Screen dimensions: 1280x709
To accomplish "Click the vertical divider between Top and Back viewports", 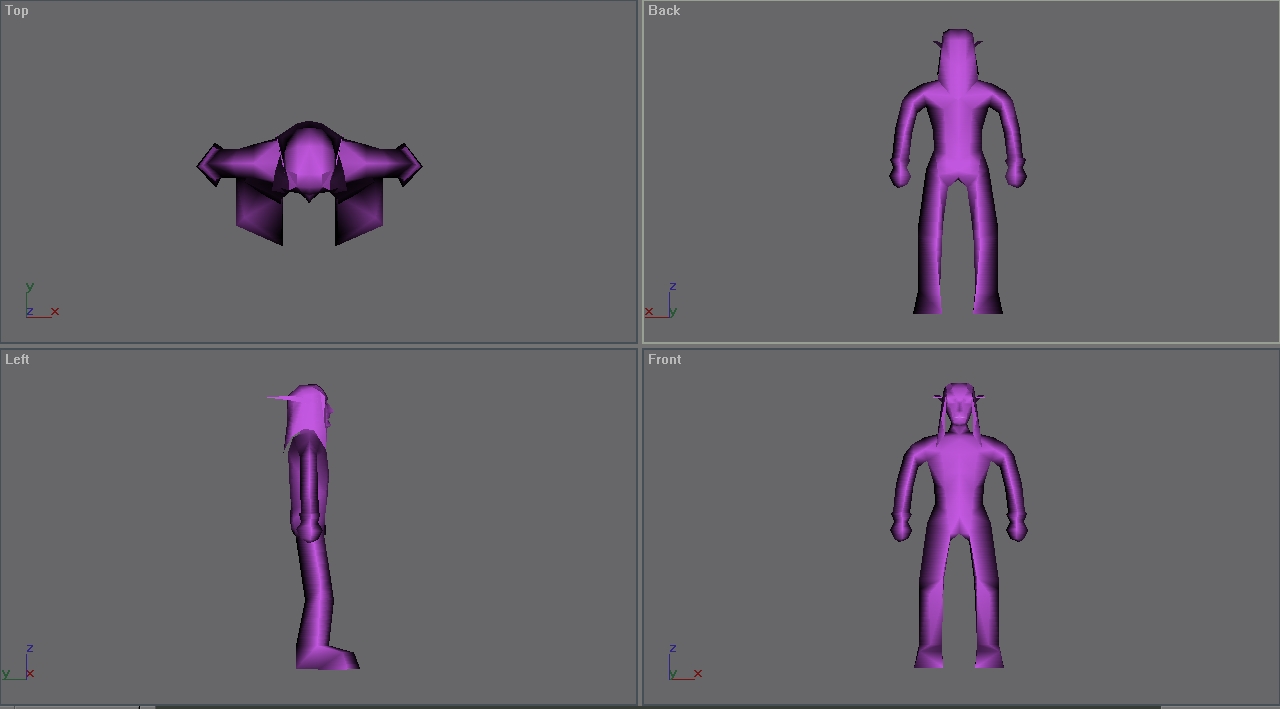I will pos(640,172).
